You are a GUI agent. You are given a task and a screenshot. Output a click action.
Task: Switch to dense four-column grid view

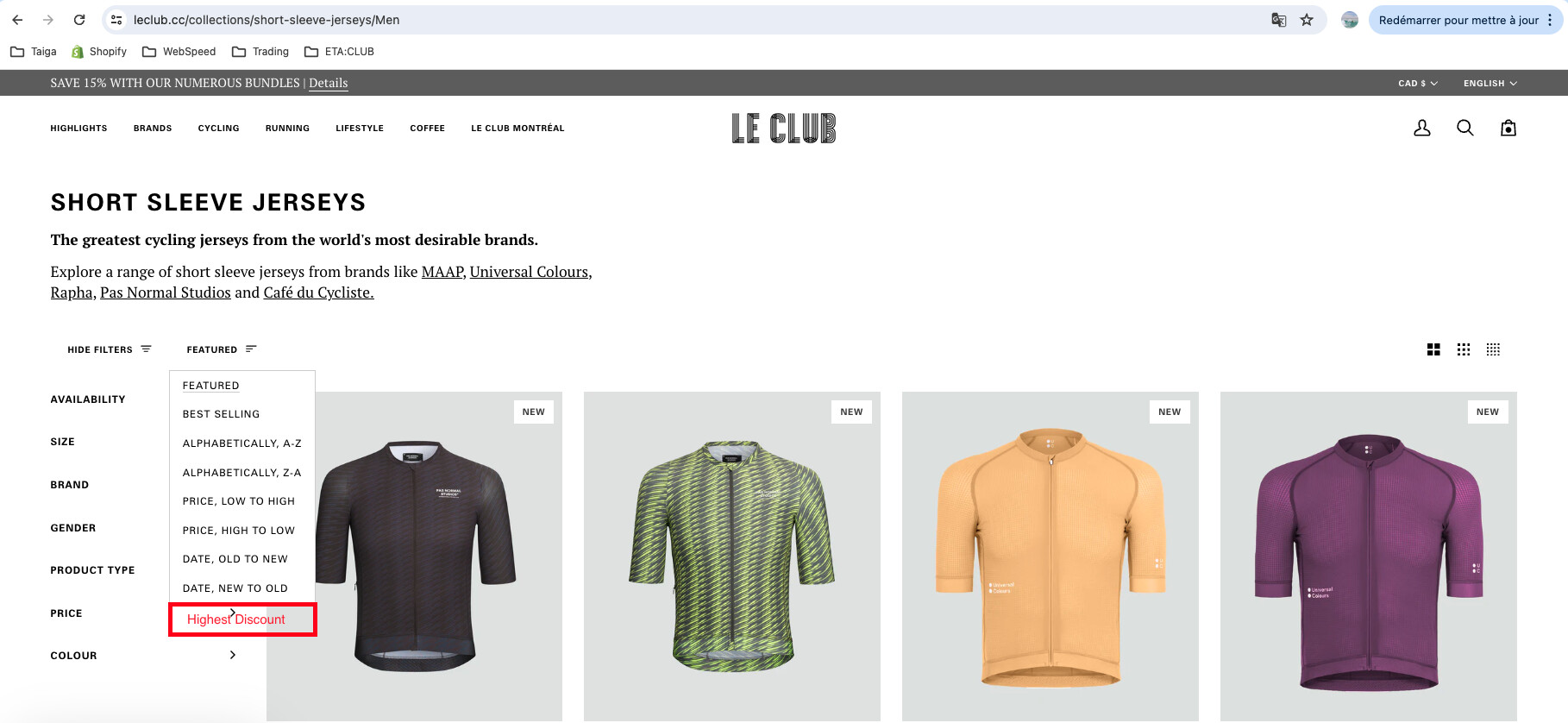coord(1493,349)
